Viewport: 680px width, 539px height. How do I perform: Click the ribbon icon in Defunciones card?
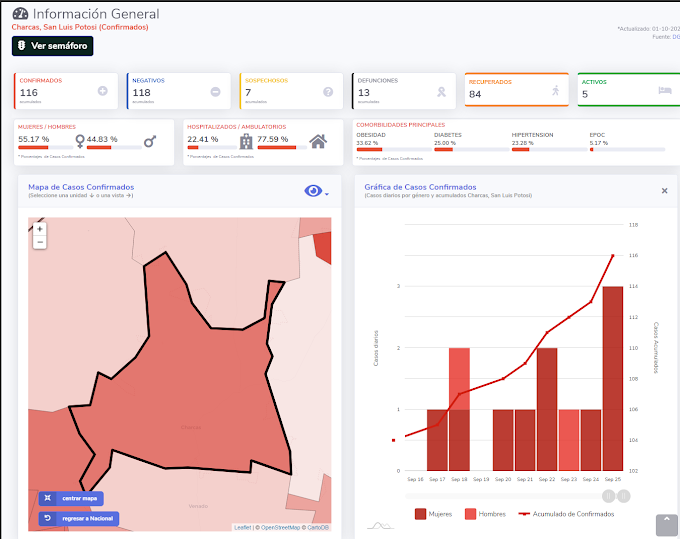pyautogui.click(x=441, y=91)
